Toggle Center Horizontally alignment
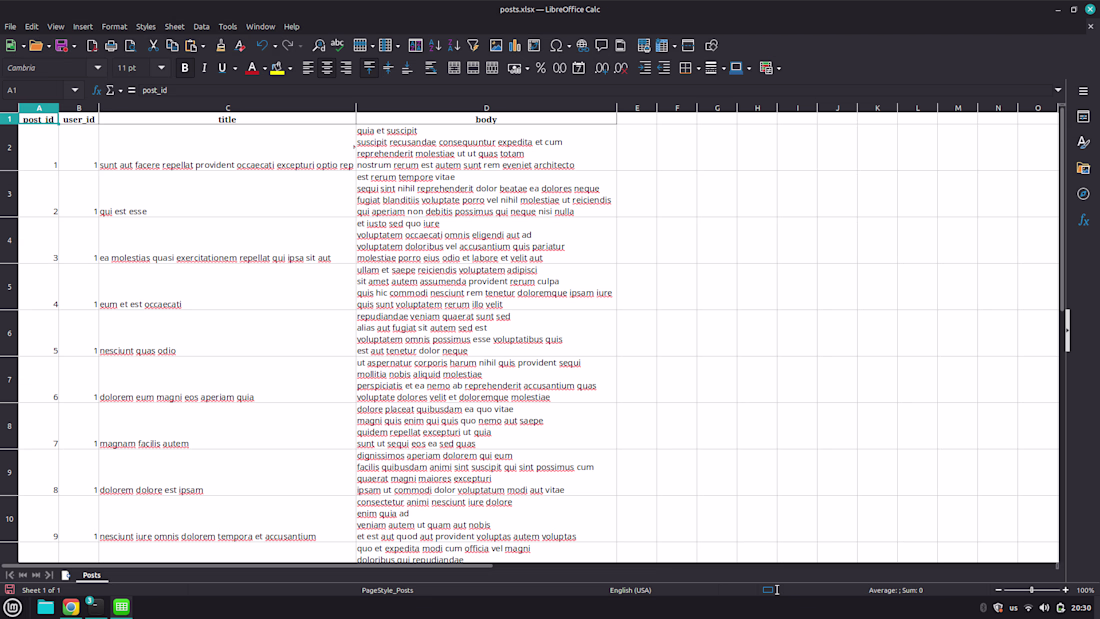 click(327, 68)
